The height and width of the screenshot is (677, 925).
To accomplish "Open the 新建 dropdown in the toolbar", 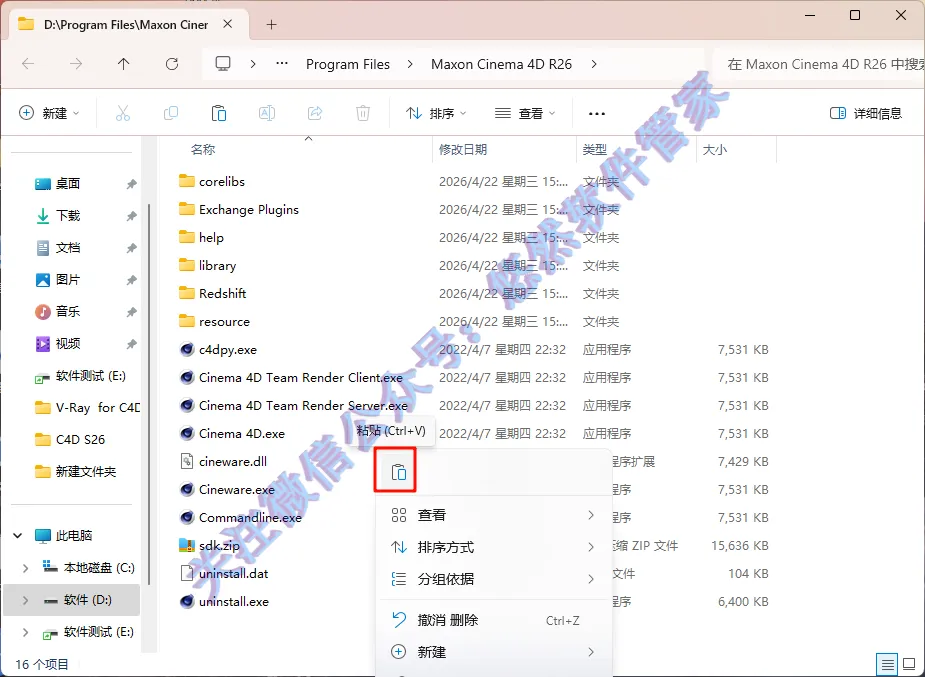I will 50,113.
